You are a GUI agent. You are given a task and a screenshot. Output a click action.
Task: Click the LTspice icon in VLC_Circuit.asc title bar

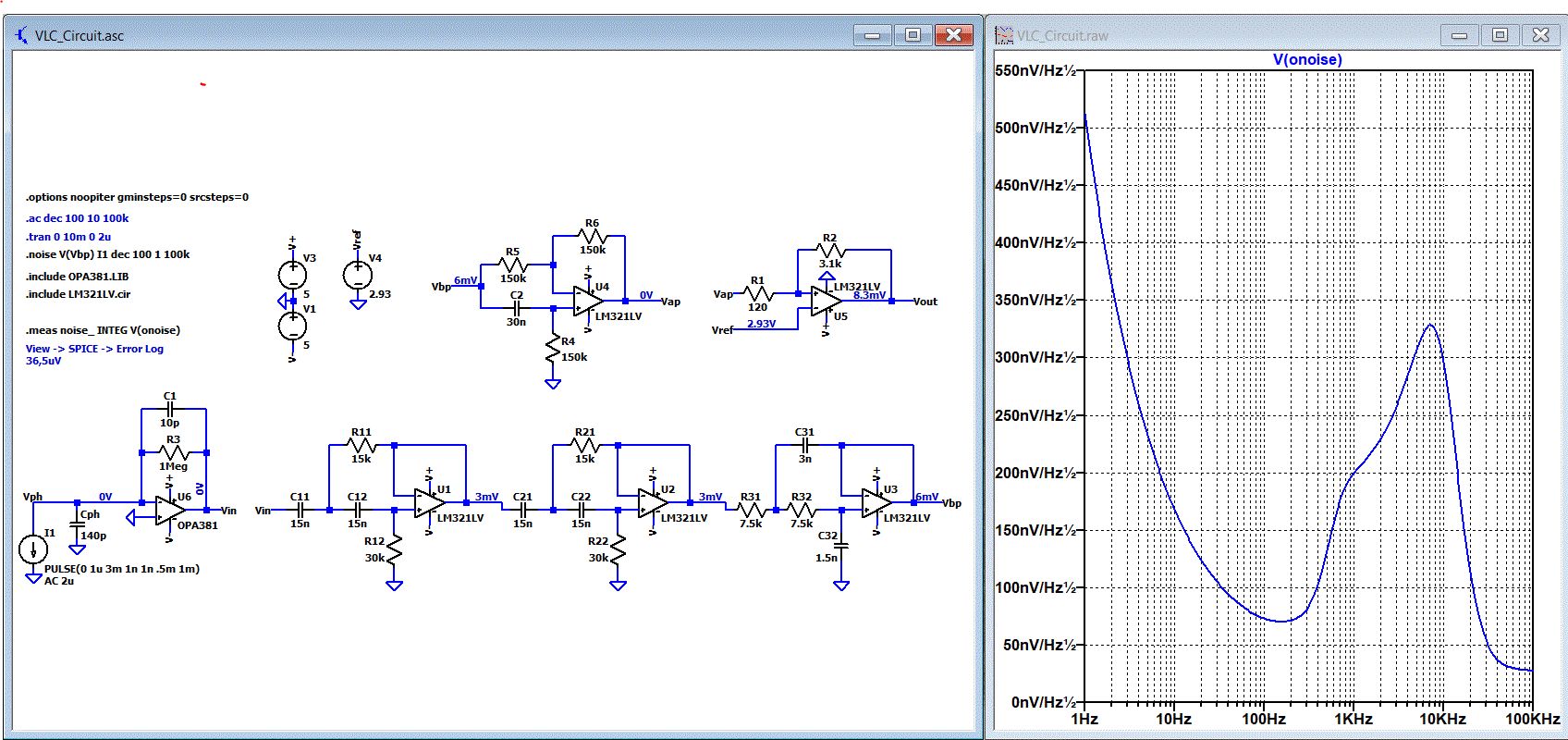(21, 35)
